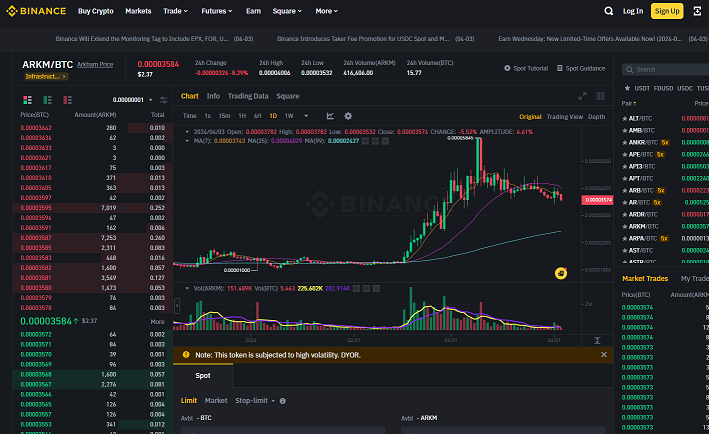Image resolution: width=709 pixels, height=434 pixels.
Task: Open the 0.00000001 precision dropdown
Action: (132, 100)
